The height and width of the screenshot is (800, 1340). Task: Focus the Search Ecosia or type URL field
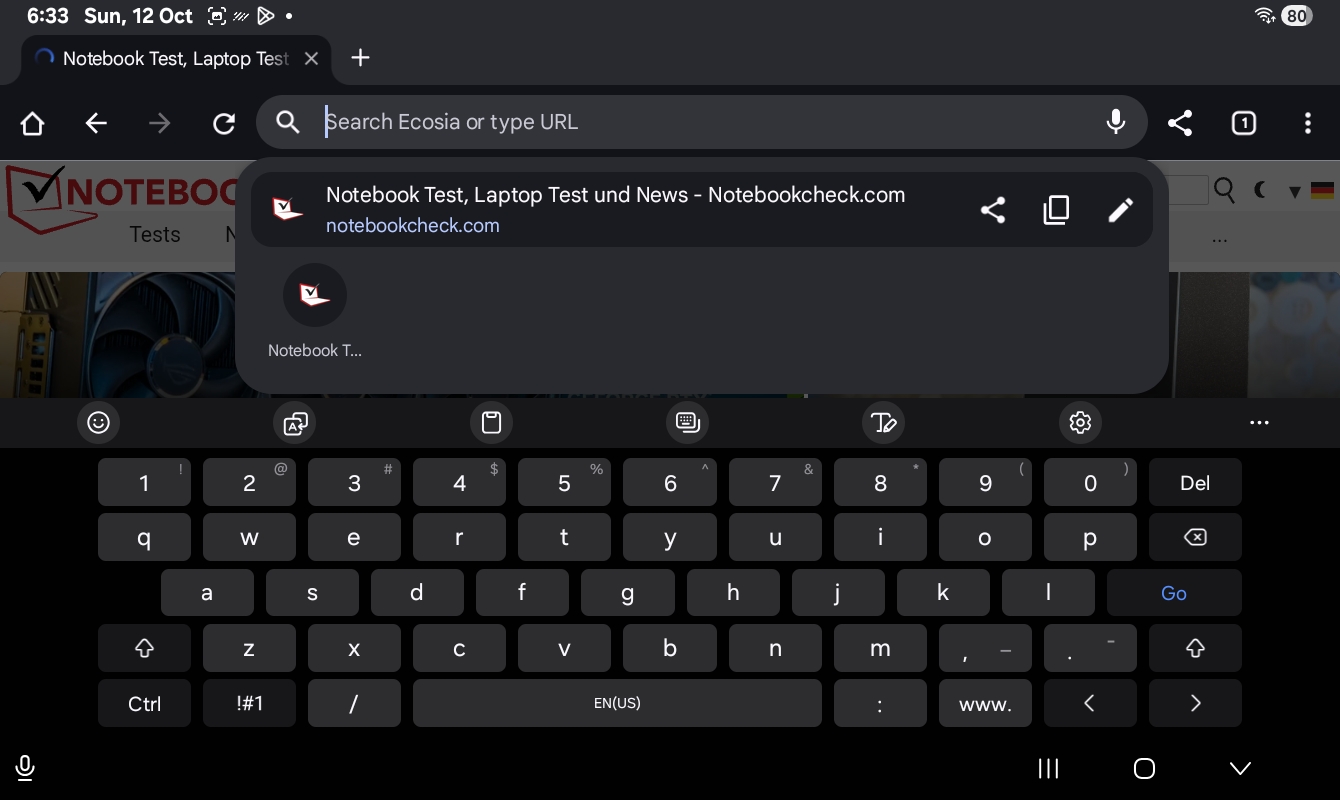700,122
